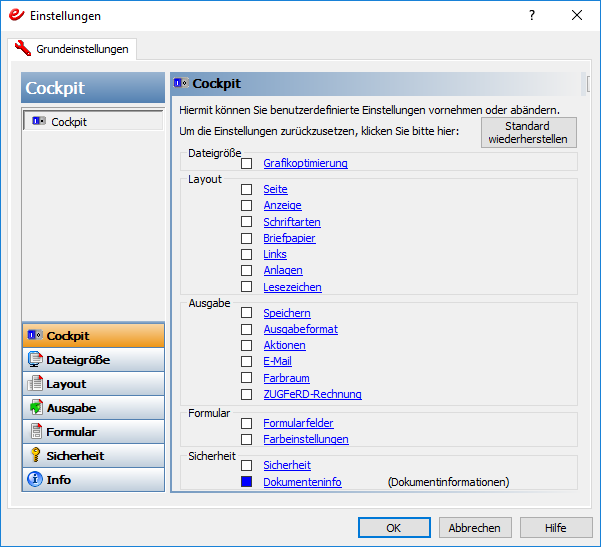Image resolution: width=601 pixels, height=547 pixels.
Task: Open the Farbraum link
Action: click(286, 378)
